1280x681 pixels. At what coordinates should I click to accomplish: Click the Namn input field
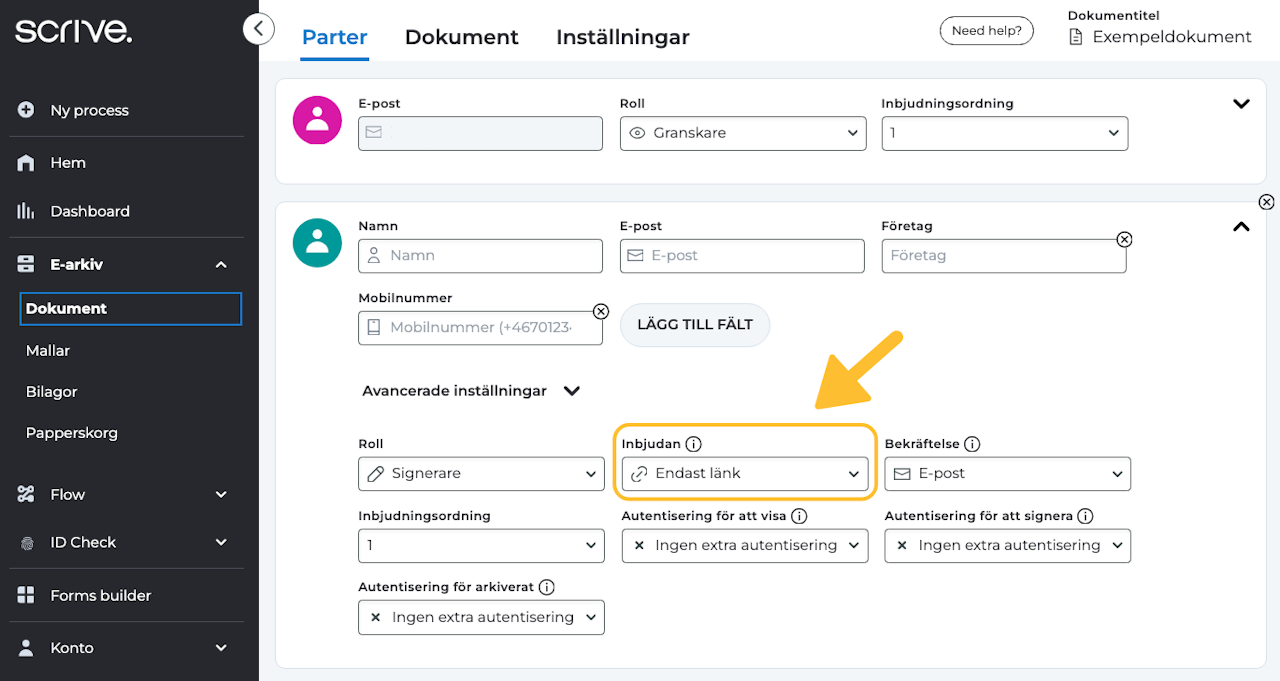(x=481, y=256)
